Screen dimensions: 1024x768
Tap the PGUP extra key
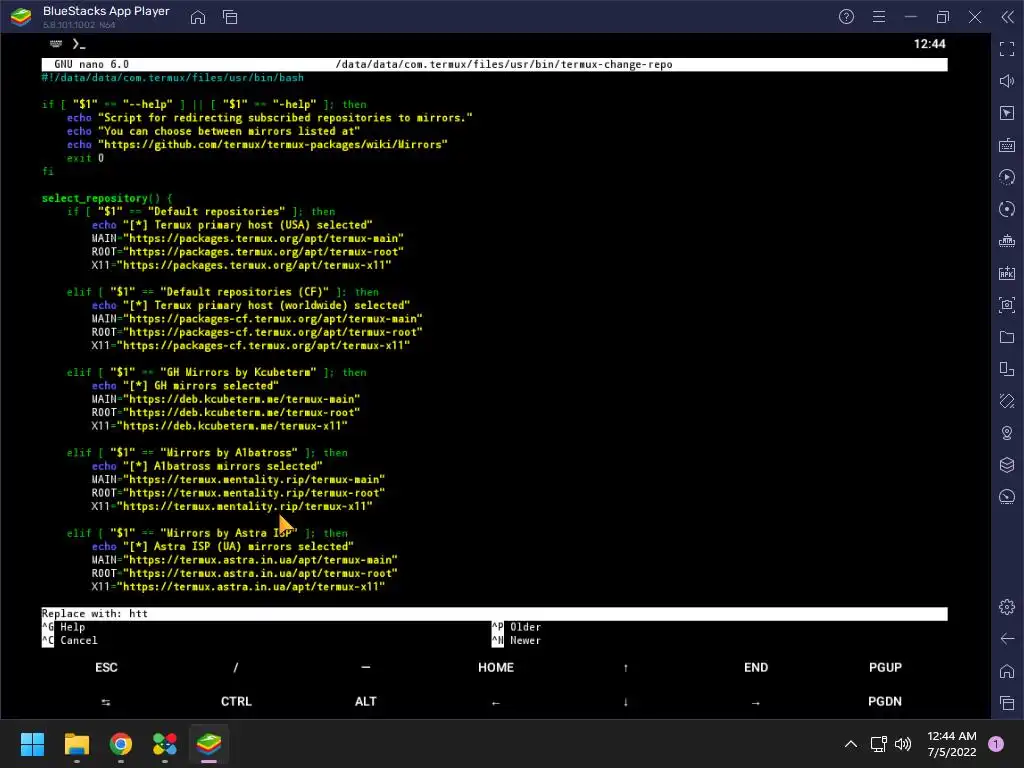[885, 667]
